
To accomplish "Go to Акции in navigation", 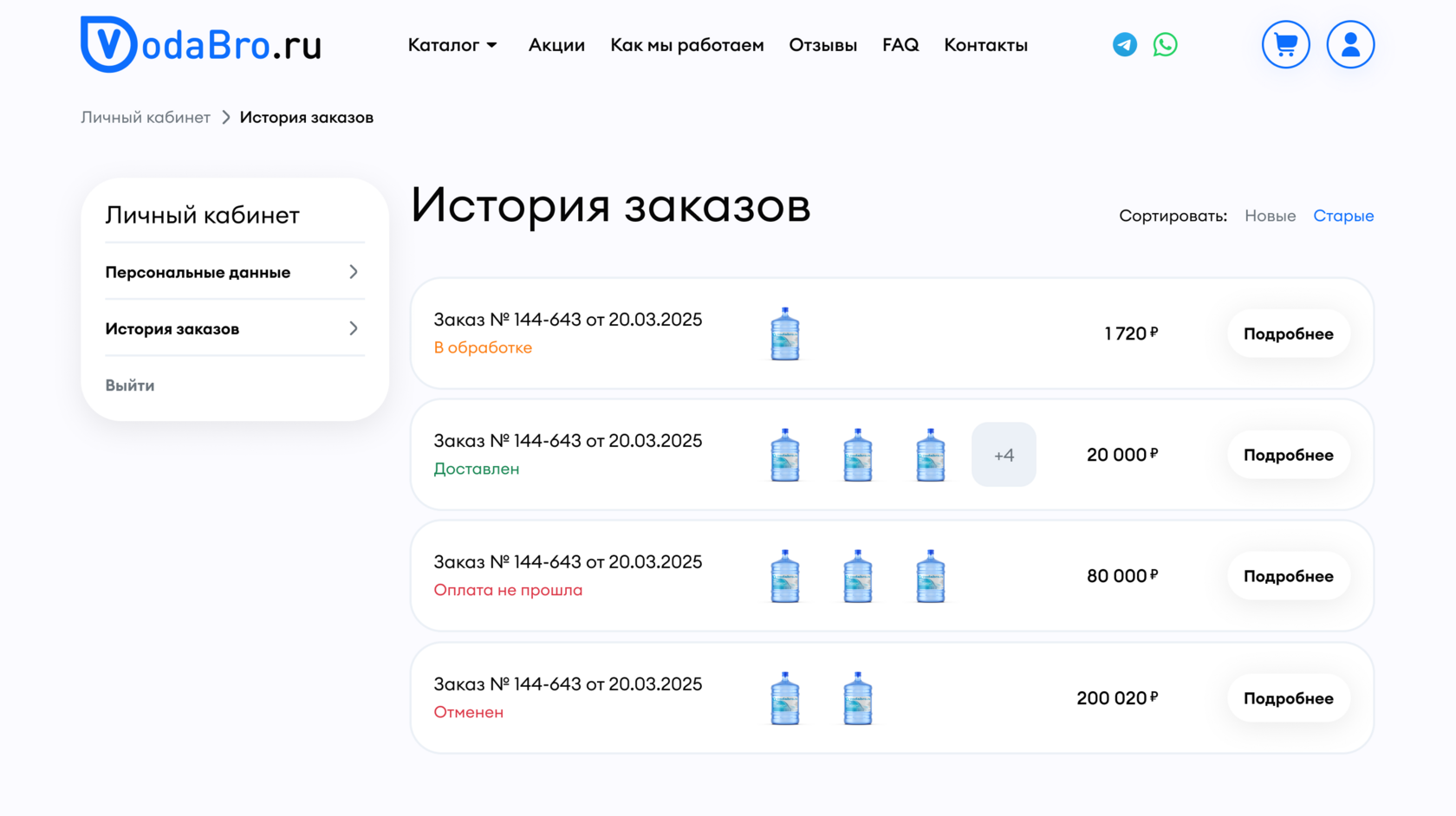I will point(556,45).
